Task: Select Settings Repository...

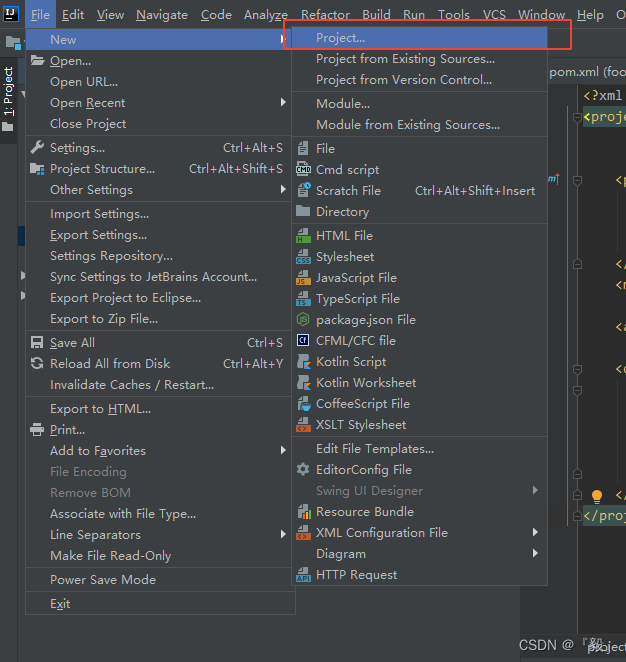Action: 158,255
